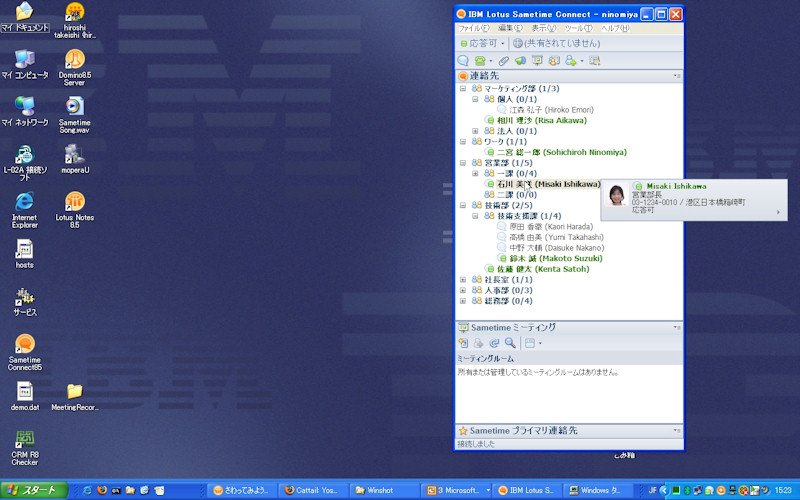Screen dimensions: 800x500
Task: Click the magnifier search meetings icon
Action: pos(510,343)
